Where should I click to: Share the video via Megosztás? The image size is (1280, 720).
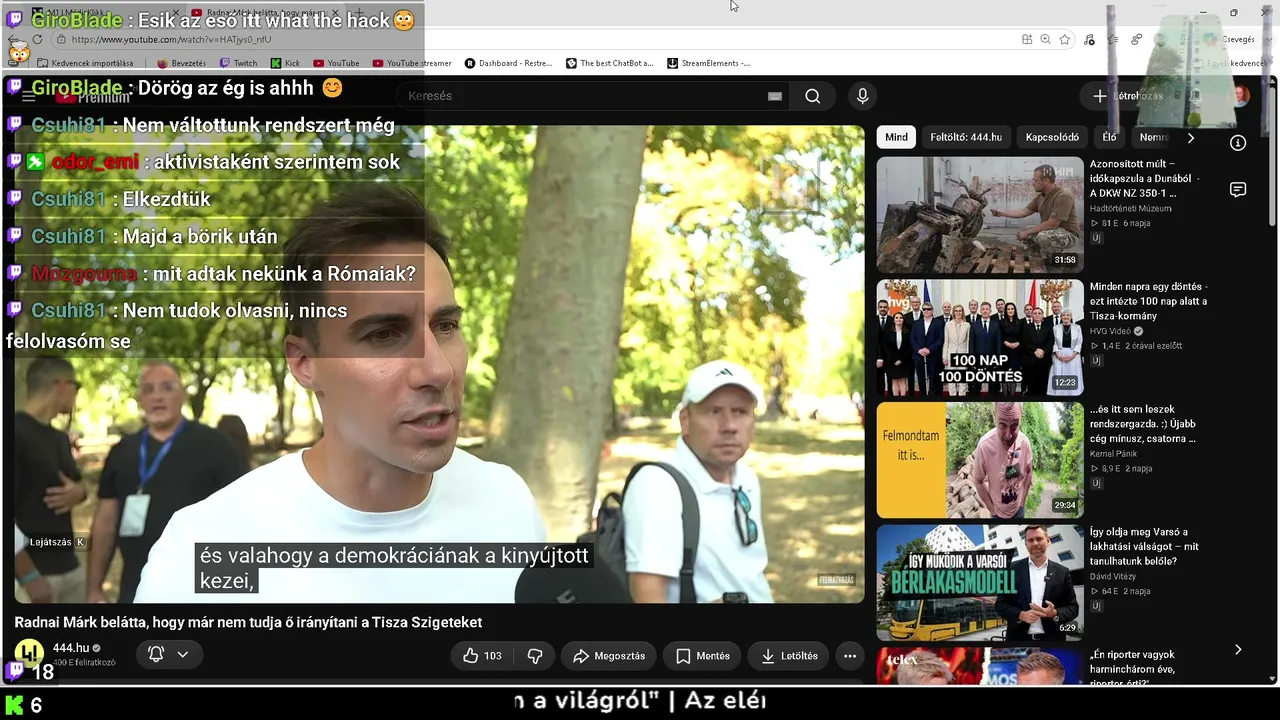609,656
